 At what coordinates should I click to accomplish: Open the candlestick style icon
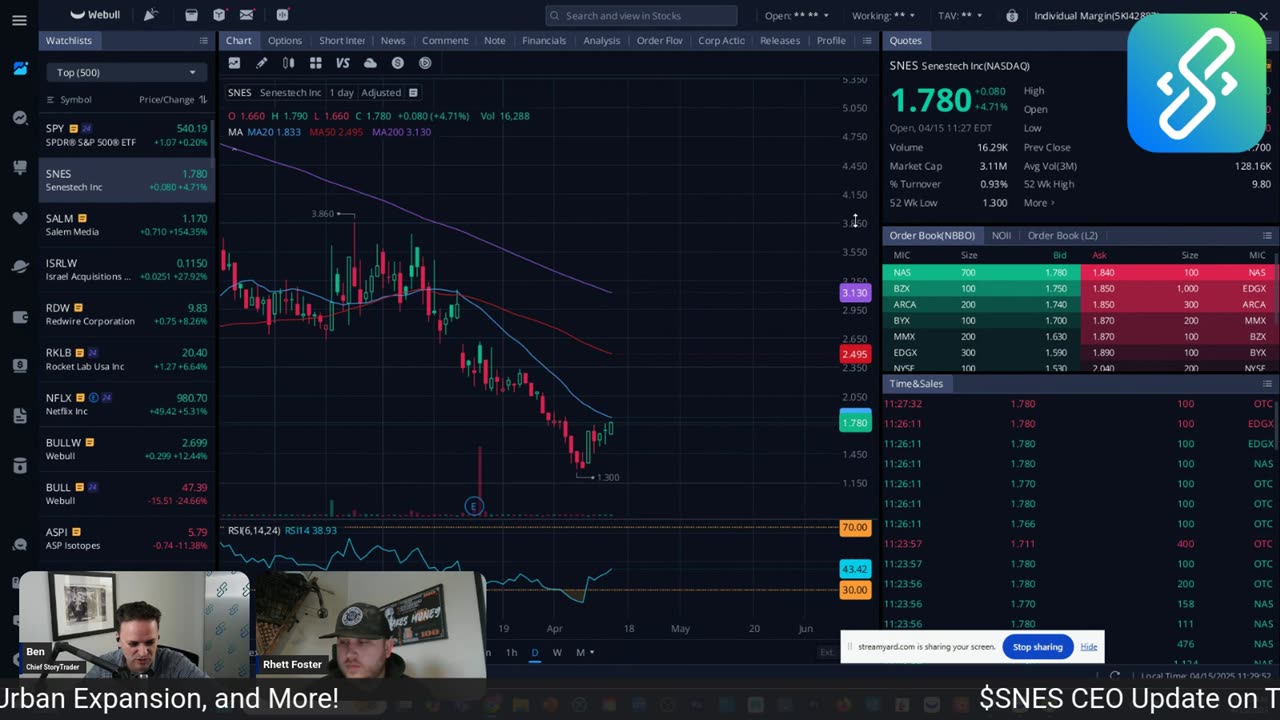(x=288, y=63)
